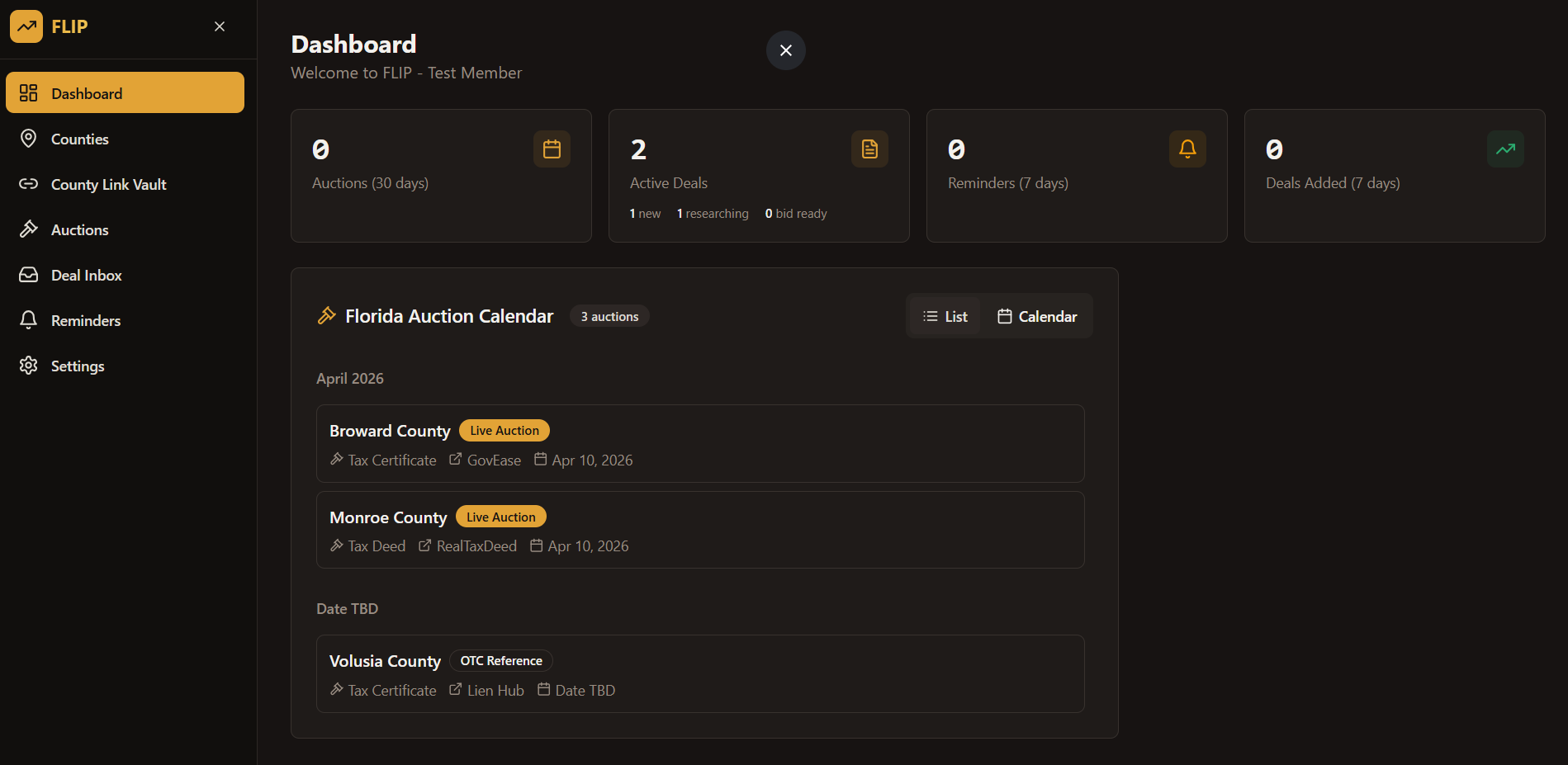Select the Broward County auction entry
Screen dimensions: 1568x765
700,443
